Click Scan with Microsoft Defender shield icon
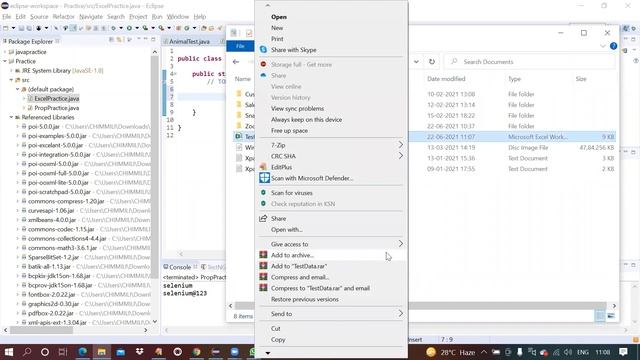This screenshot has height=360, width=640. (x=264, y=178)
